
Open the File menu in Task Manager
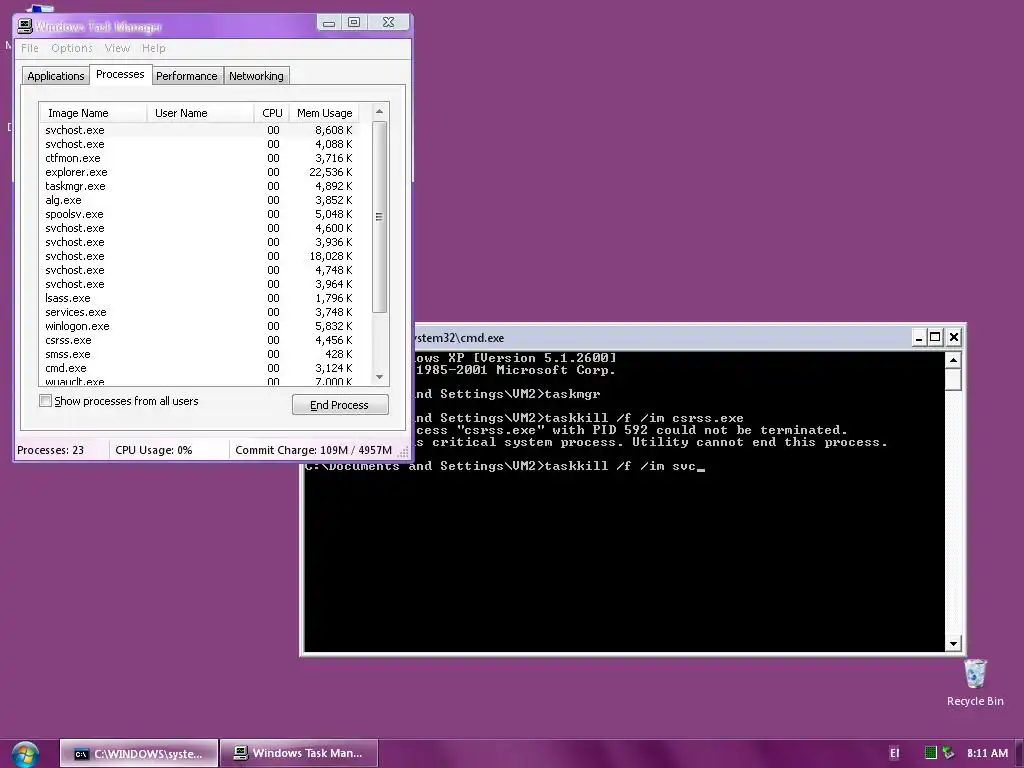coord(29,48)
